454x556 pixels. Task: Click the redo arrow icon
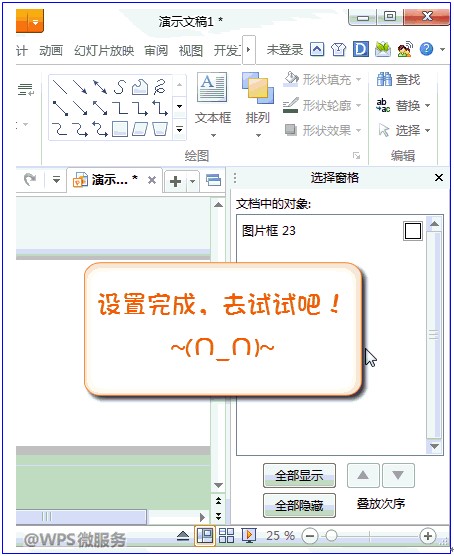30,180
